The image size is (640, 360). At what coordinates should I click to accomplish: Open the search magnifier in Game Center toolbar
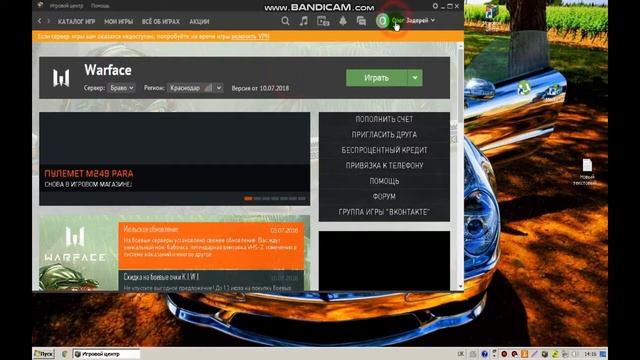point(285,21)
